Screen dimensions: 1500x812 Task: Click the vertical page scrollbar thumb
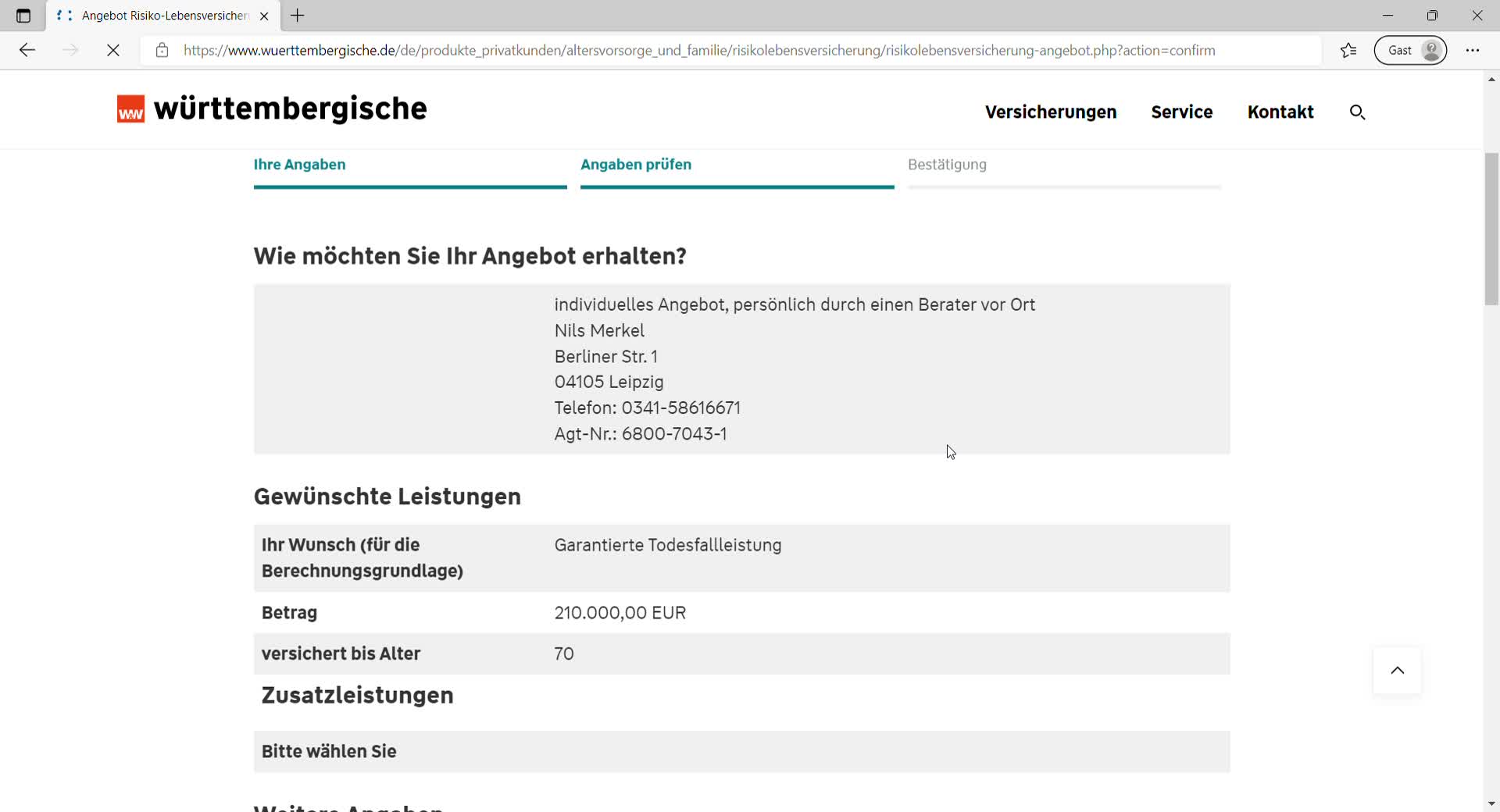tap(1491, 230)
